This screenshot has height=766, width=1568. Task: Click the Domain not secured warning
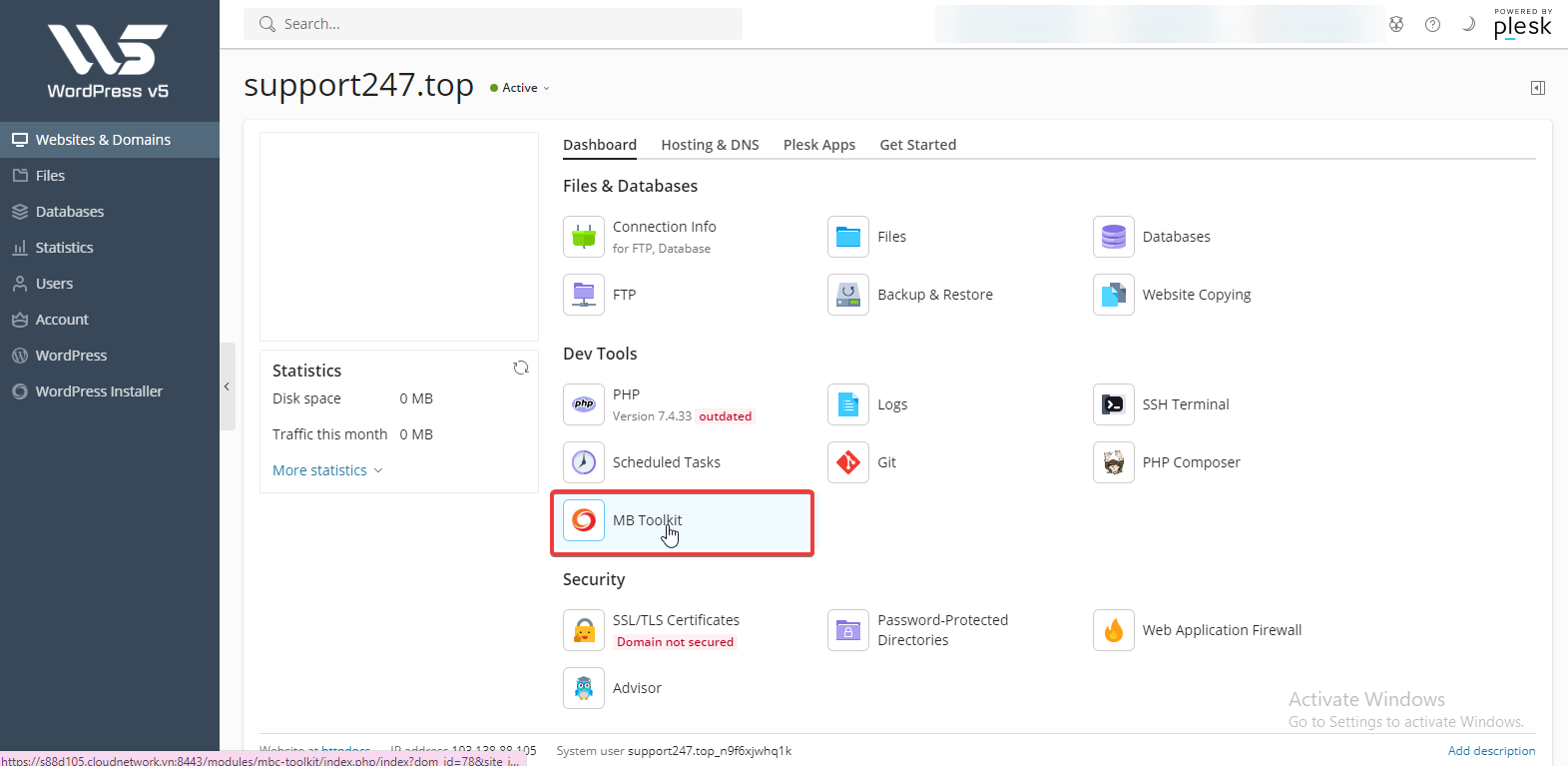pyautogui.click(x=675, y=642)
